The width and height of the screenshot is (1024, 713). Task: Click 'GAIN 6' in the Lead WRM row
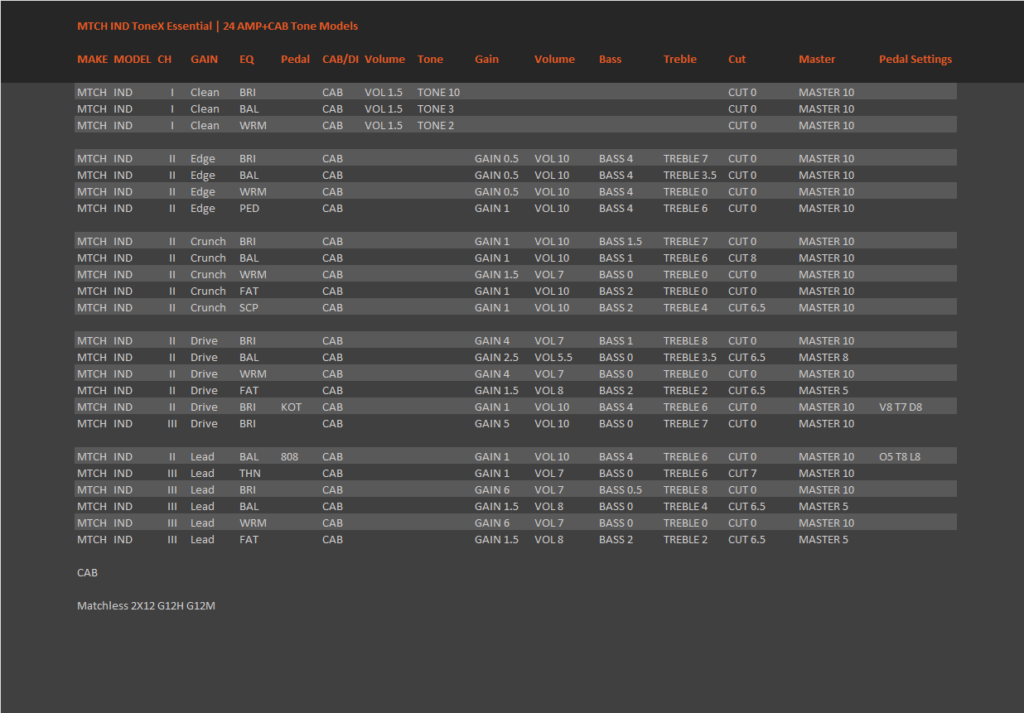(x=492, y=523)
